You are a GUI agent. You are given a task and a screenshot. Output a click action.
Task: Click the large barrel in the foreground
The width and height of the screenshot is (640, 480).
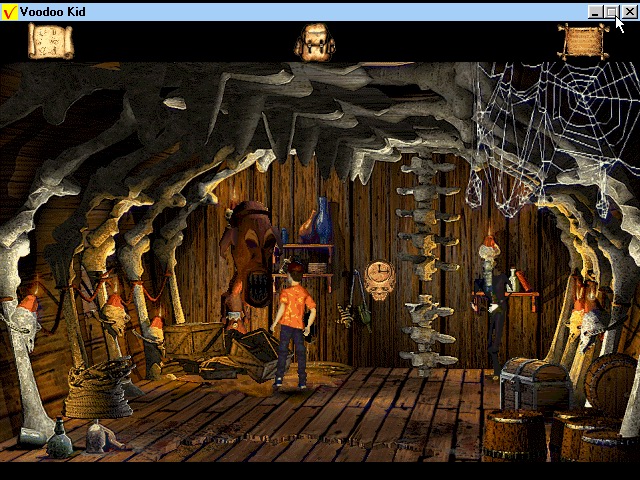(x=514, y=436)
